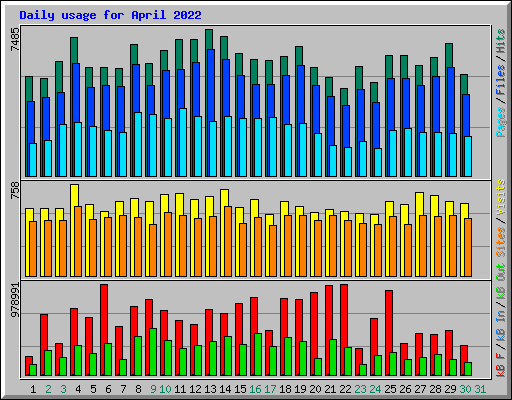The image size is (512, 400).
Task: Click green day 10 label on axis
Action: click(165, 389)
